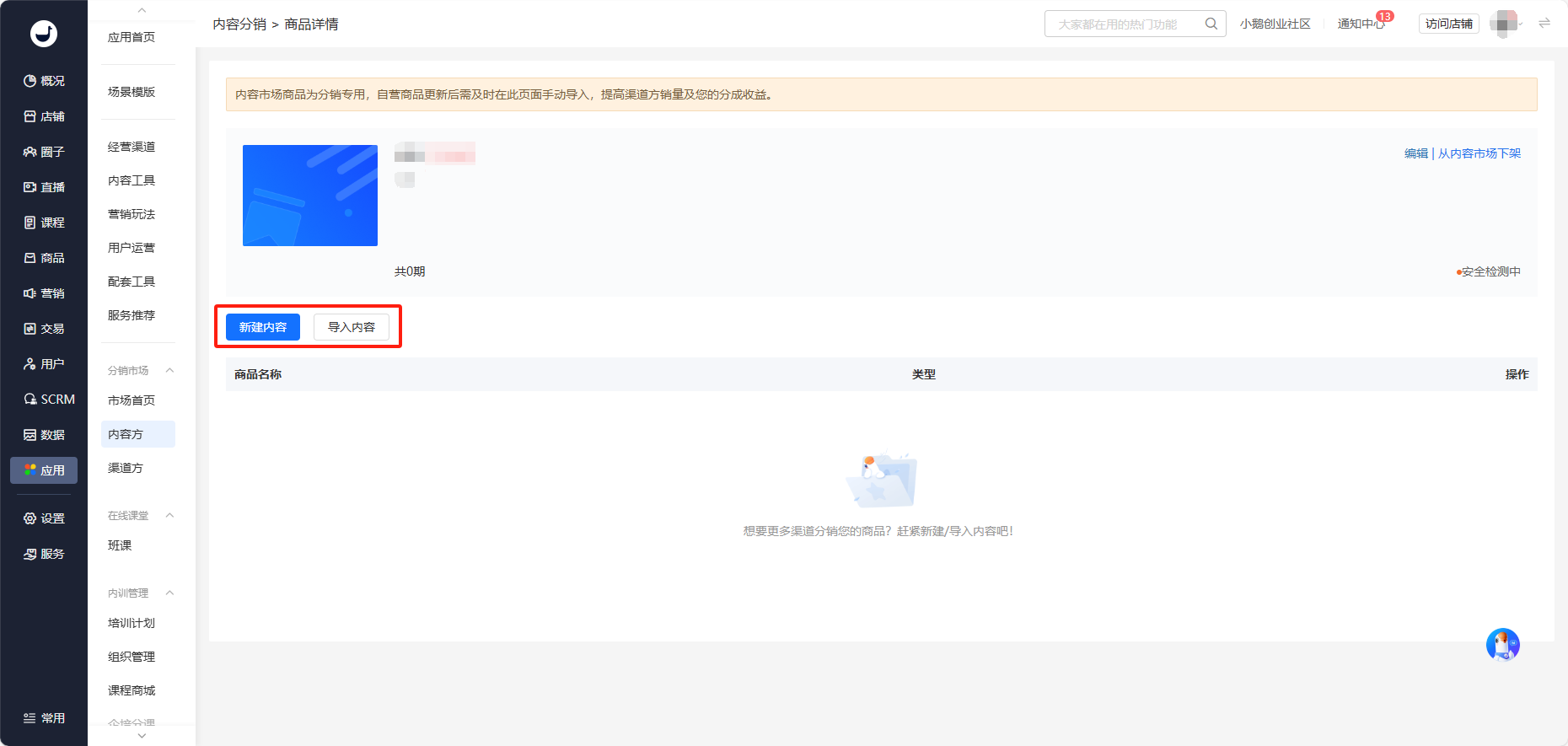Select 内容方 under 分销市场

tap(138, 434)
